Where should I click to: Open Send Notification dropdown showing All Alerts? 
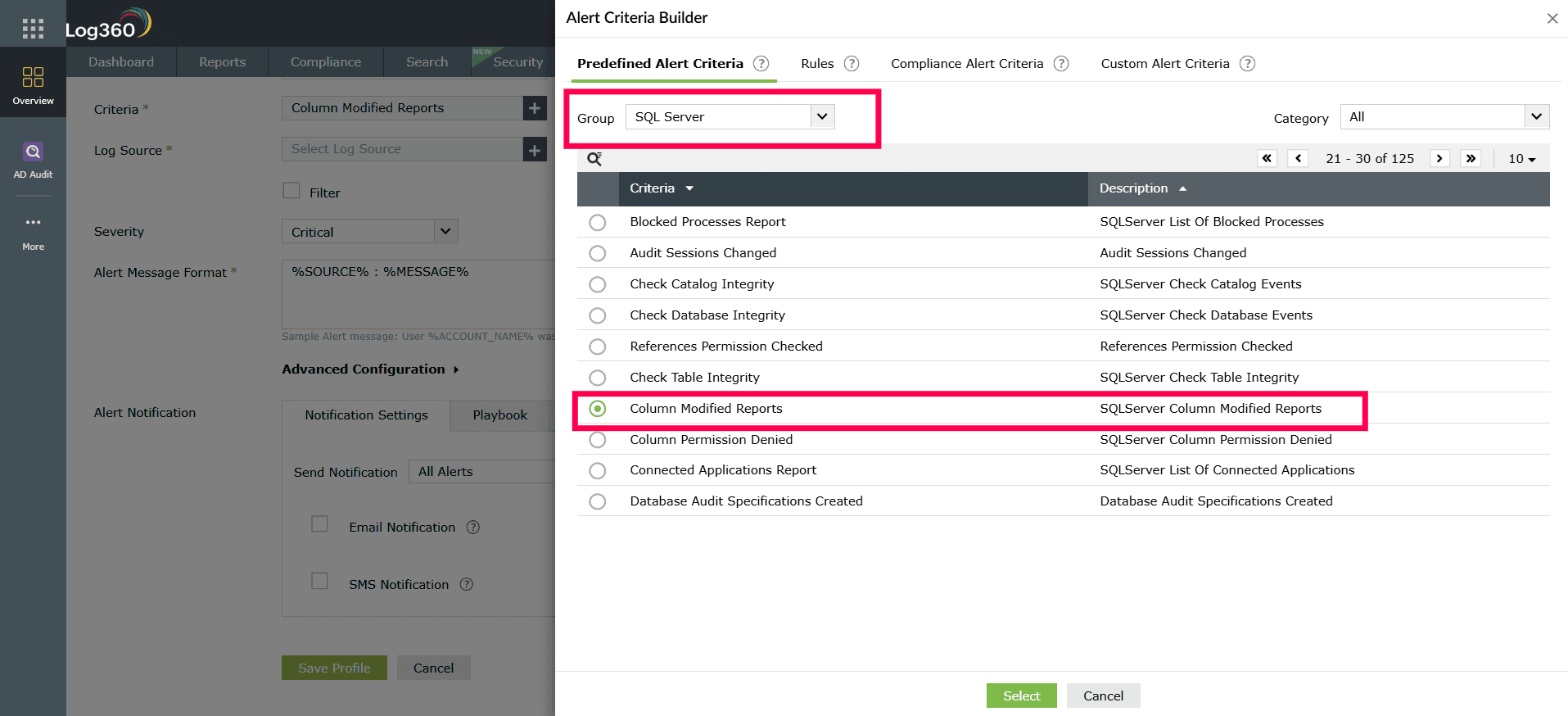point(481,471)
